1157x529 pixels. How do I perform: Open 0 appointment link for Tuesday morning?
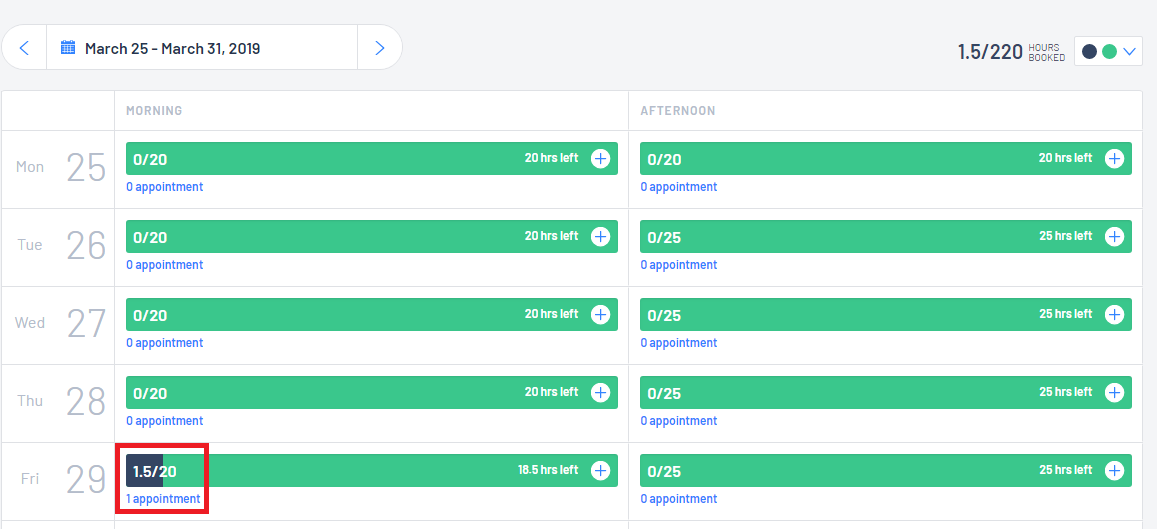[165, 265]
